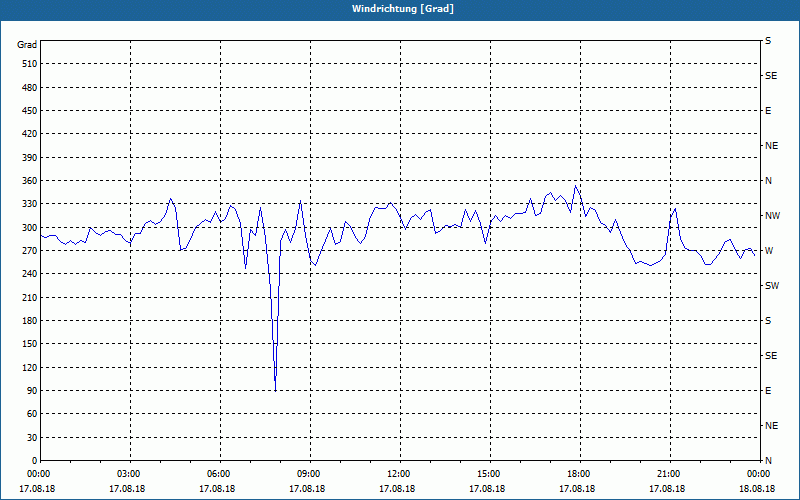Image resolution: width=800 pixels, height=500 pixels.
Task: Pick the 150 y-axis value
Action: (x=30, y=344)
